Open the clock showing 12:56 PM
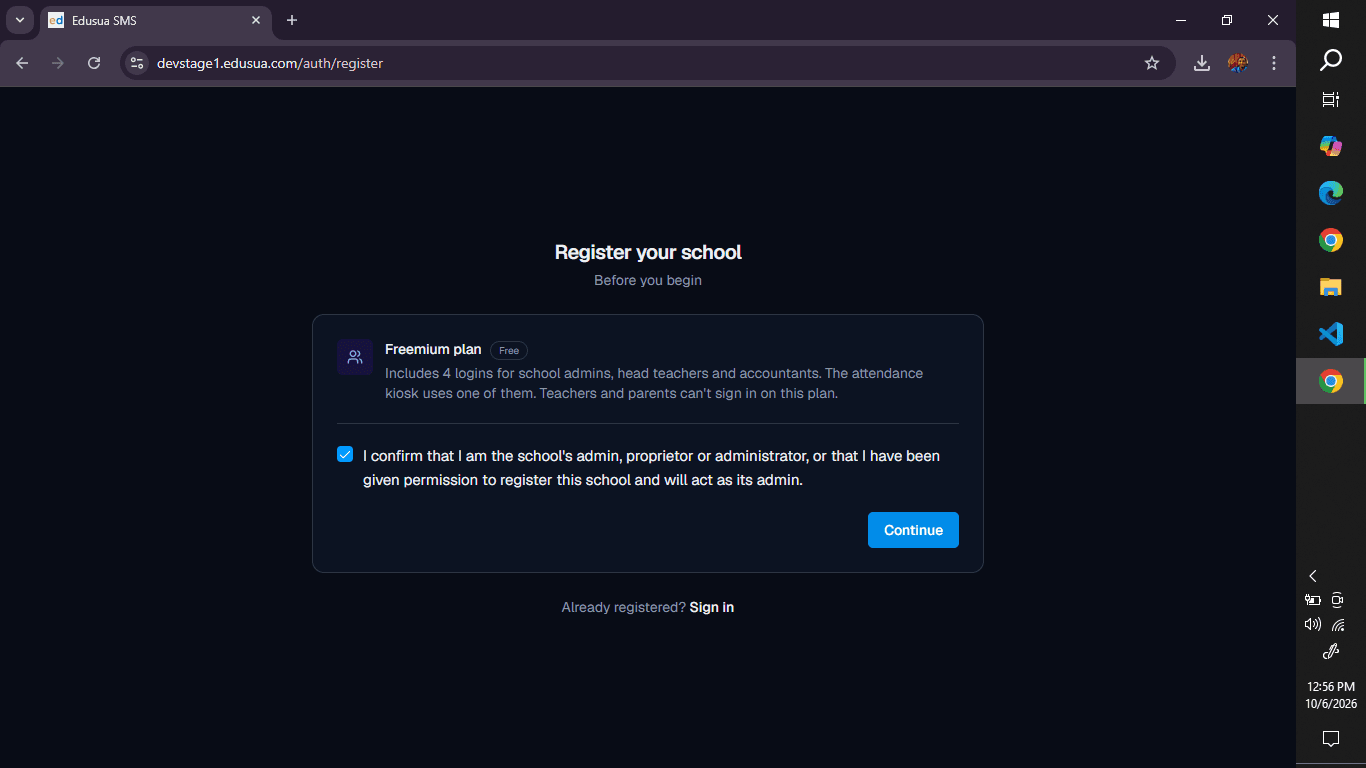1366x768 pixels. (x=1331, y=695)
